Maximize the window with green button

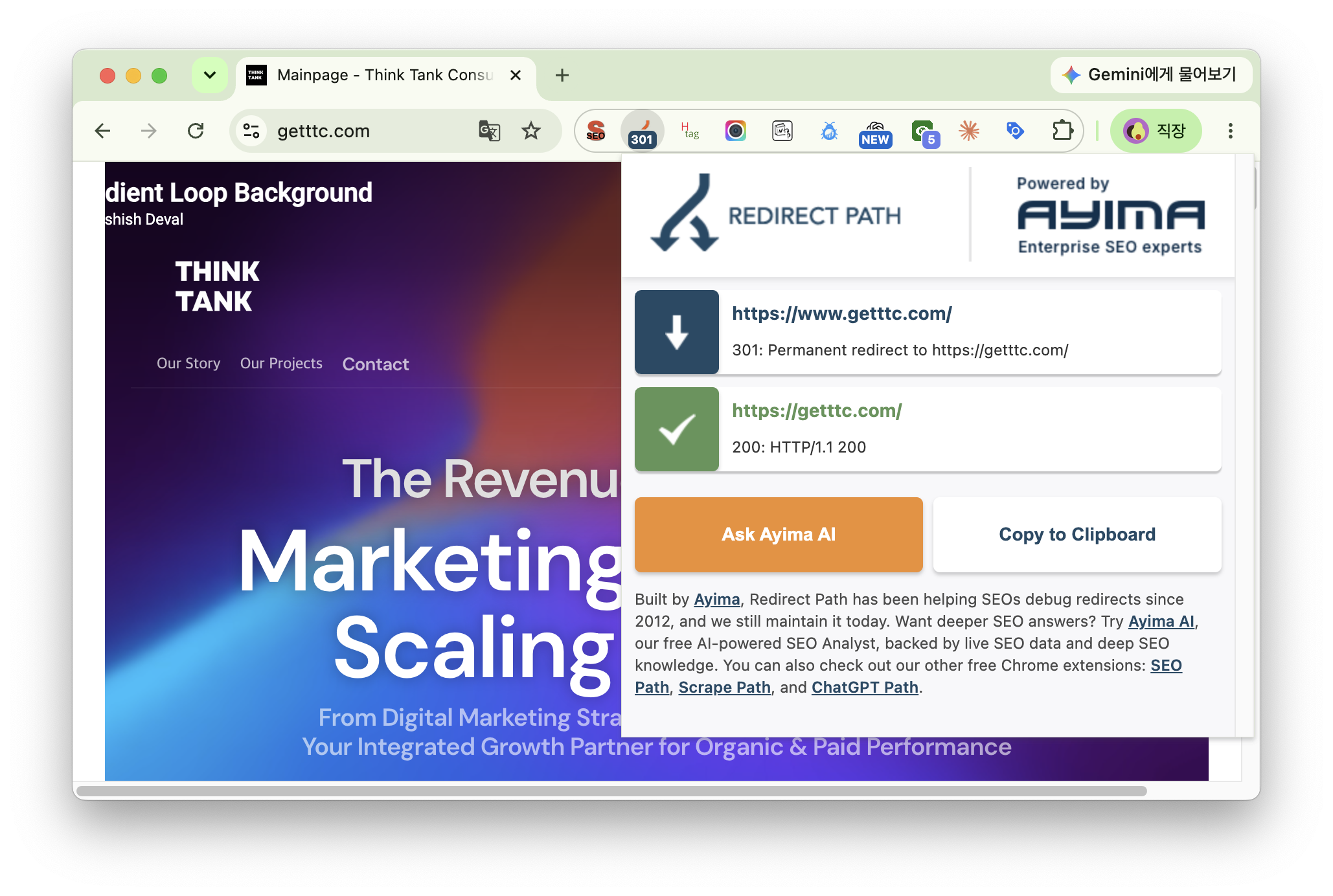pyautogui.click(x=159, y=76)
